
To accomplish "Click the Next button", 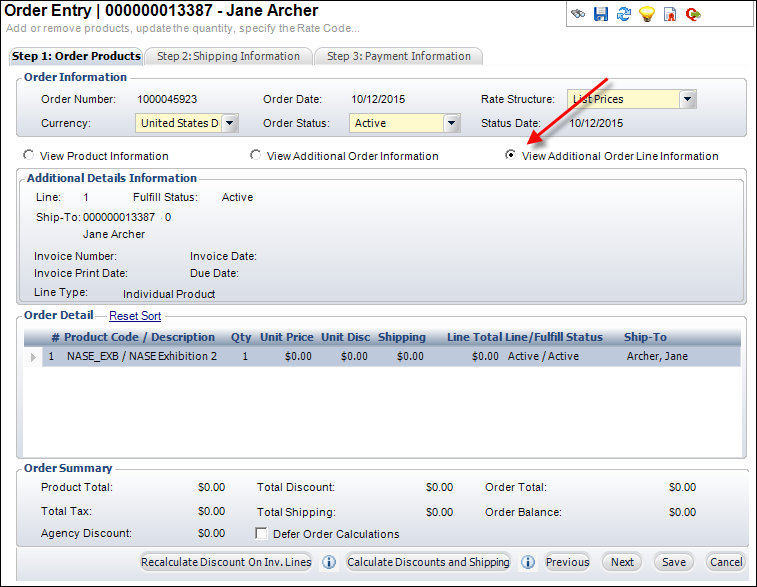I will click(x=622, y=562).
